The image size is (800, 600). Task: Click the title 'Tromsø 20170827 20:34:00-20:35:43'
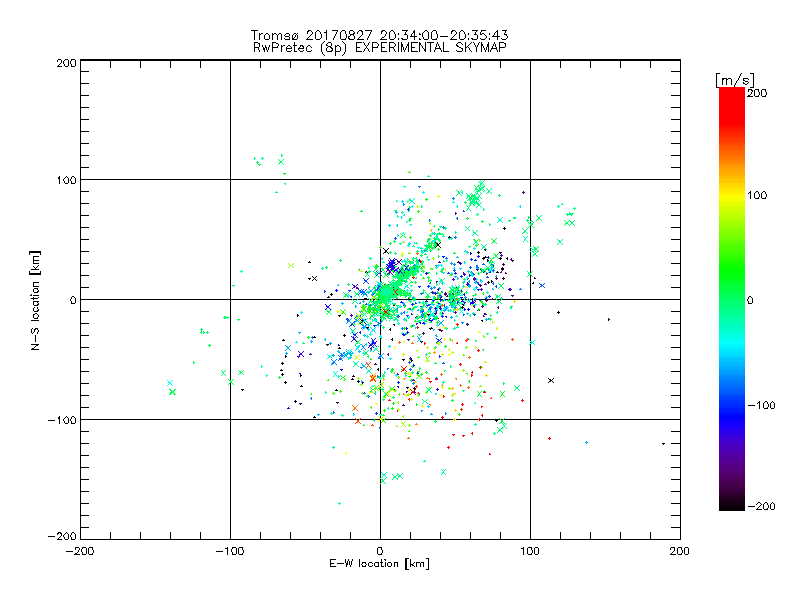[x=379, y=35]
